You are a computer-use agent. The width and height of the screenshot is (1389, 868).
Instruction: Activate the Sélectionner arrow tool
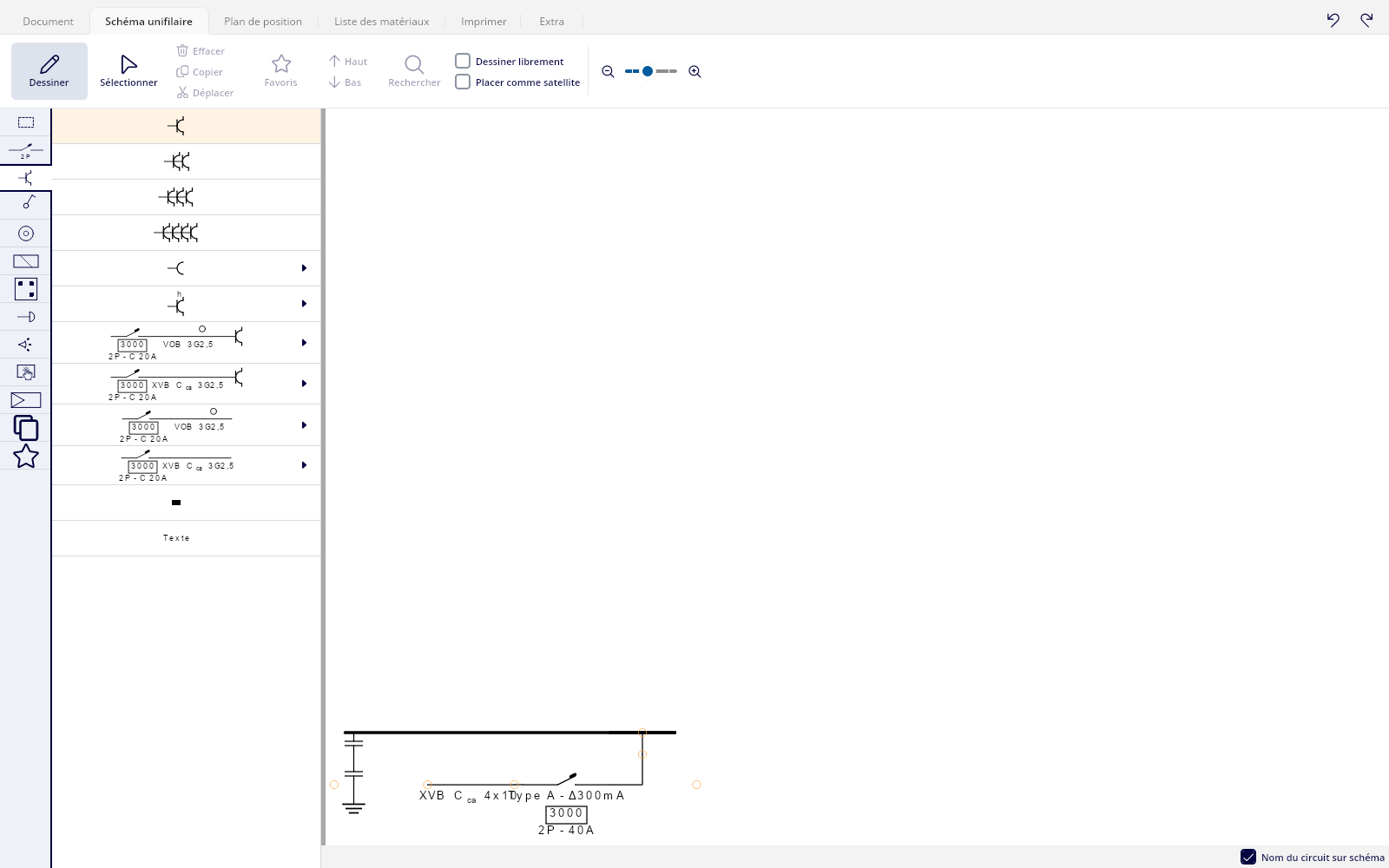tap(128, 71)
